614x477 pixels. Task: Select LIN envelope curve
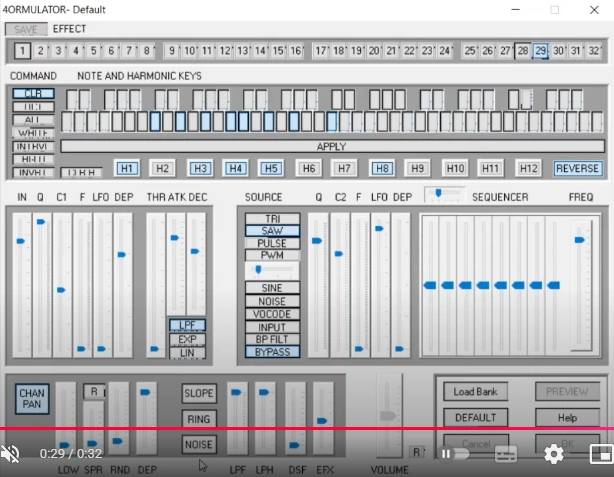[187, 353]
